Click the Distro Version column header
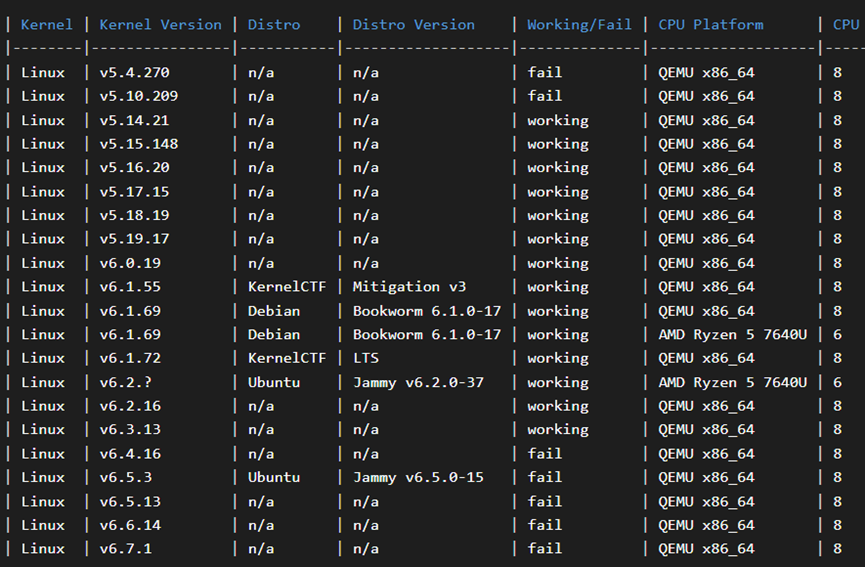The height and width of the screenshot is (567, 865). (414, 24)
